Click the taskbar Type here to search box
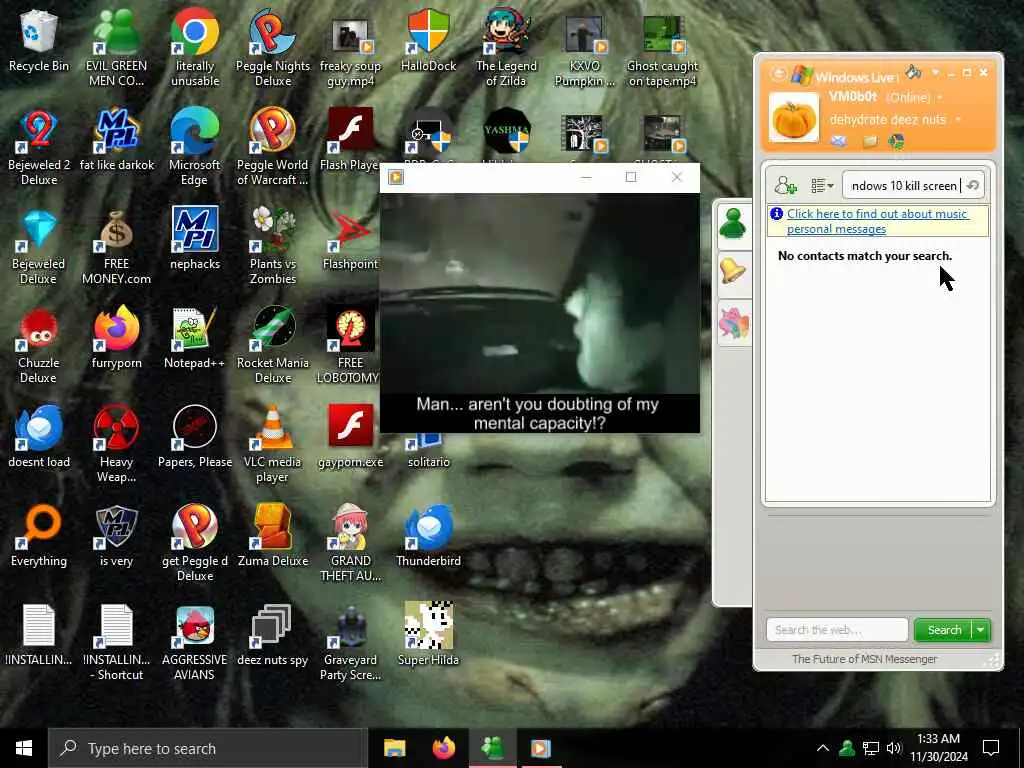This screenshot has width=1024, height=768. click(208, 748)
